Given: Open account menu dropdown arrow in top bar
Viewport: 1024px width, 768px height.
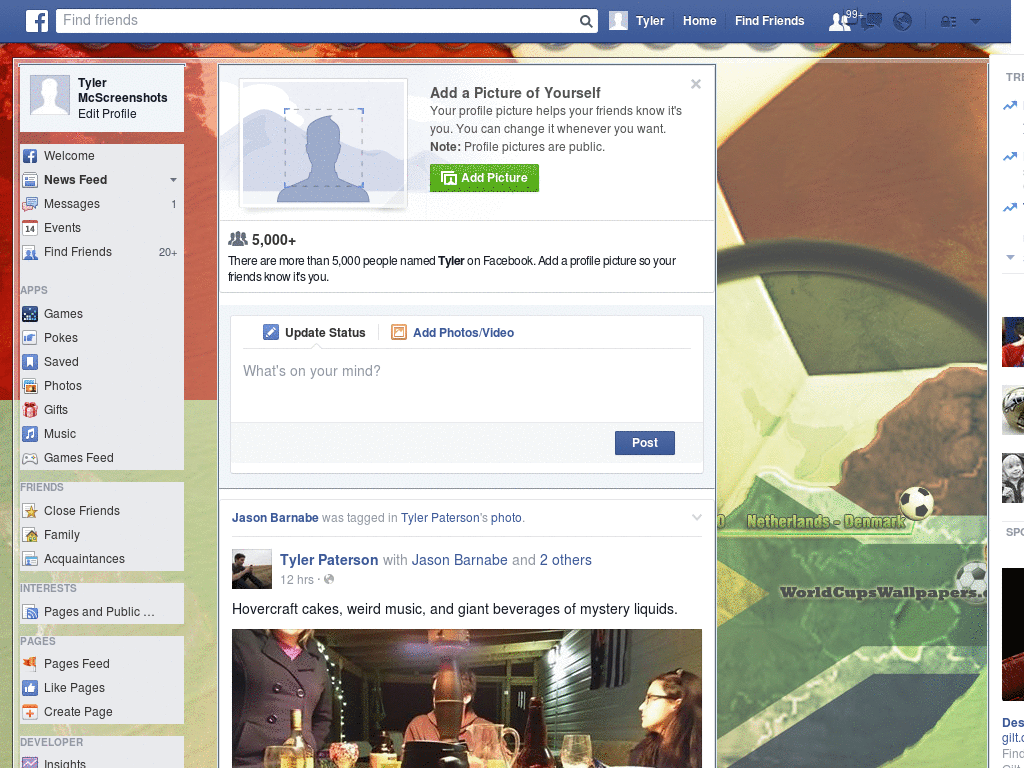Looking at the screenshot, I should click(975, 21).
